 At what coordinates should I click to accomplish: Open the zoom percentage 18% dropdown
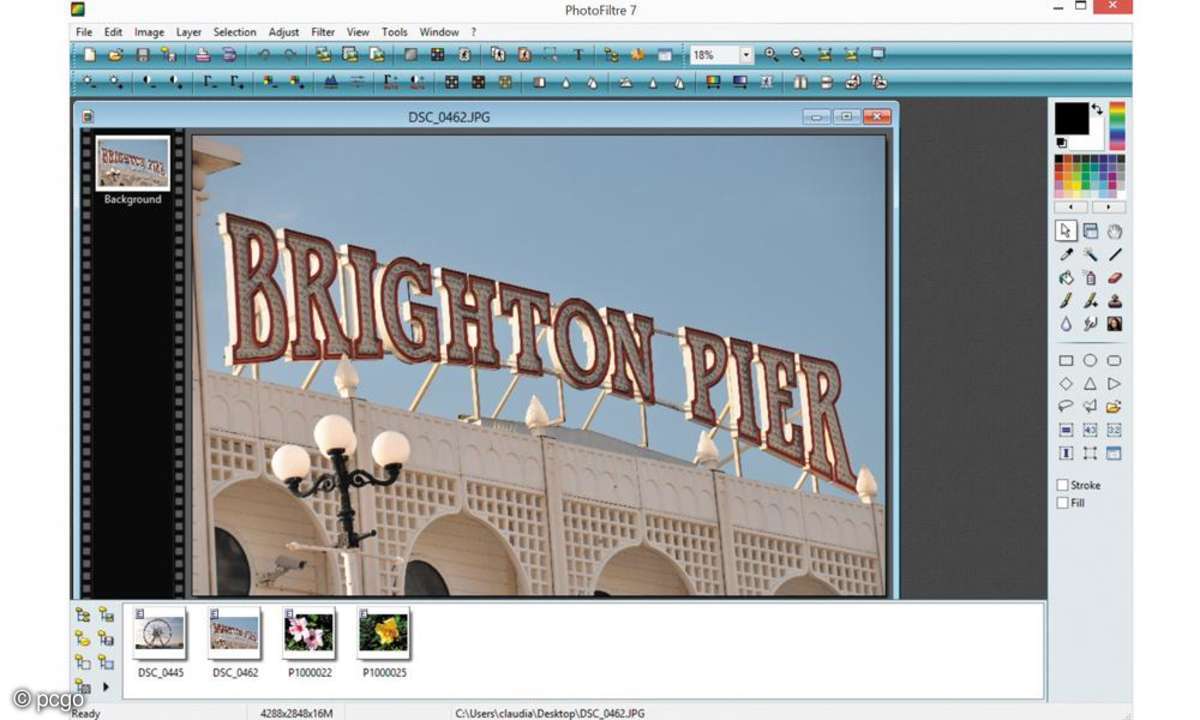(746, 55)
